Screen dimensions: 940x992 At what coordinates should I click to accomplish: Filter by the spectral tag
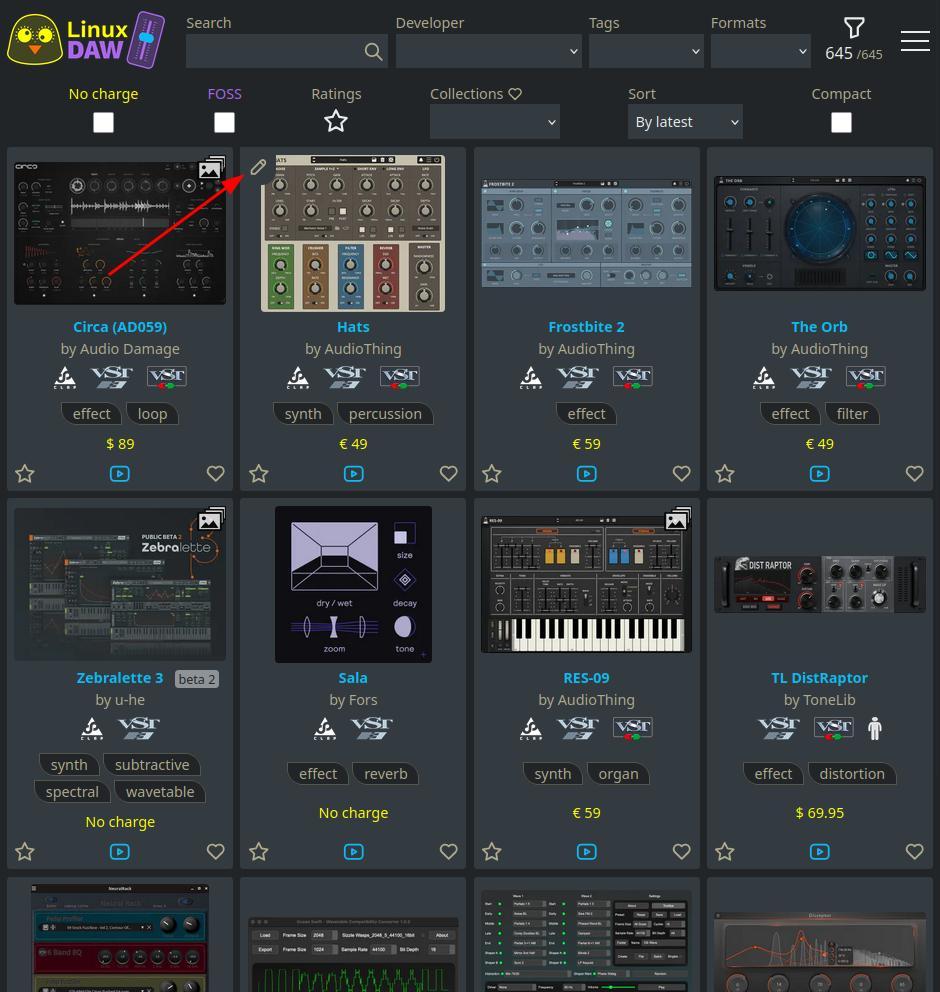click(x=72, y=792)
